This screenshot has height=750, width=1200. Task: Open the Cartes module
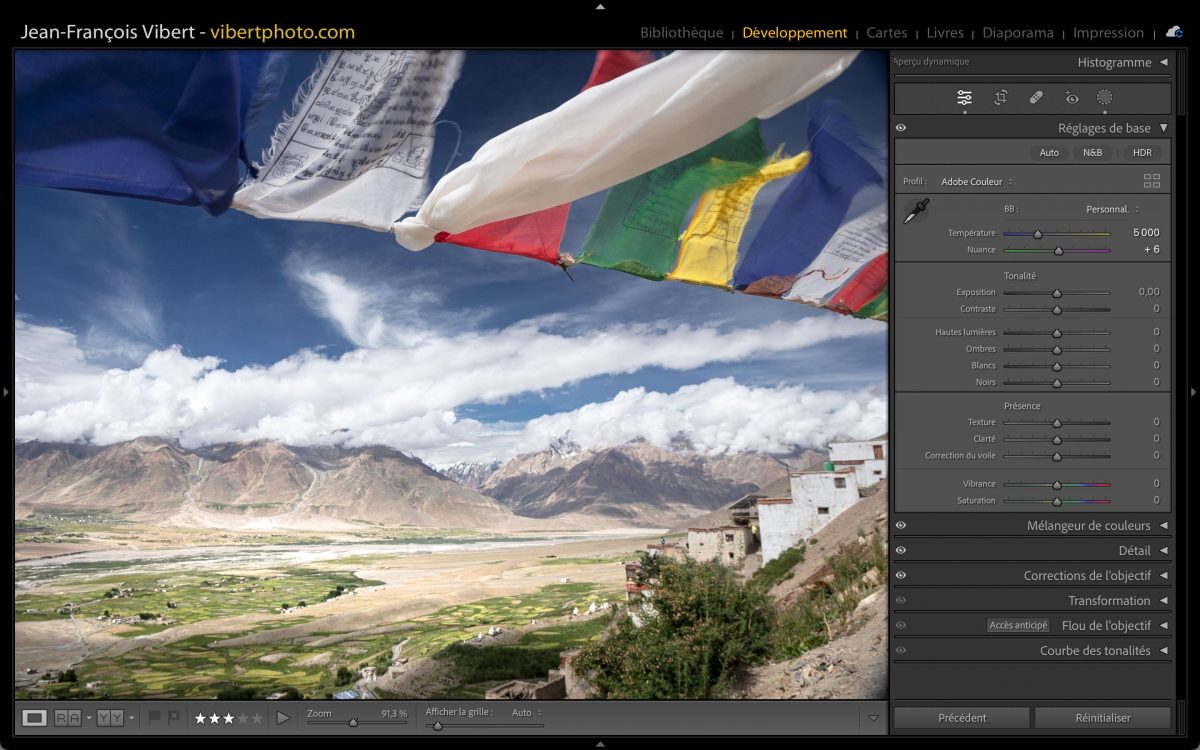click(886, 33)
